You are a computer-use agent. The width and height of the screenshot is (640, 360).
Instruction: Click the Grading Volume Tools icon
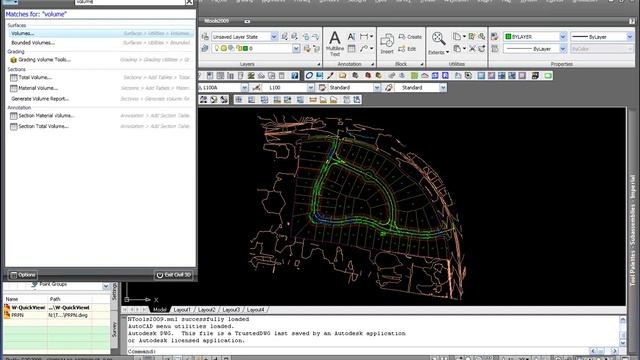(13, 60)
